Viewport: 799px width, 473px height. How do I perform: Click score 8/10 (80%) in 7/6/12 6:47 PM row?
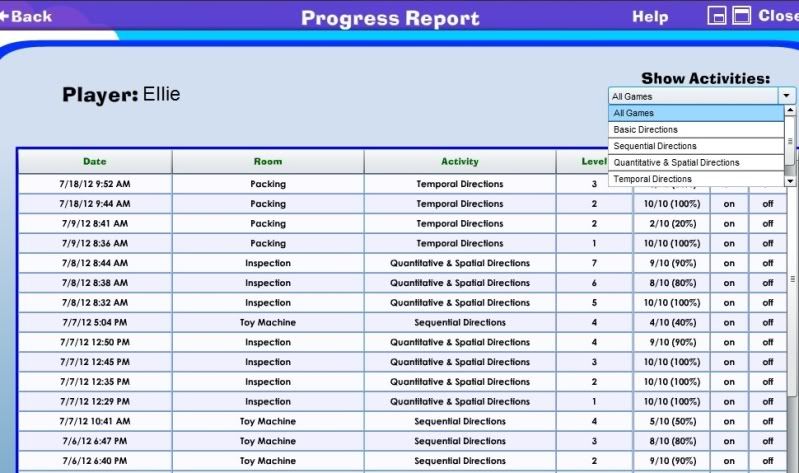click(x=672, y=441)
